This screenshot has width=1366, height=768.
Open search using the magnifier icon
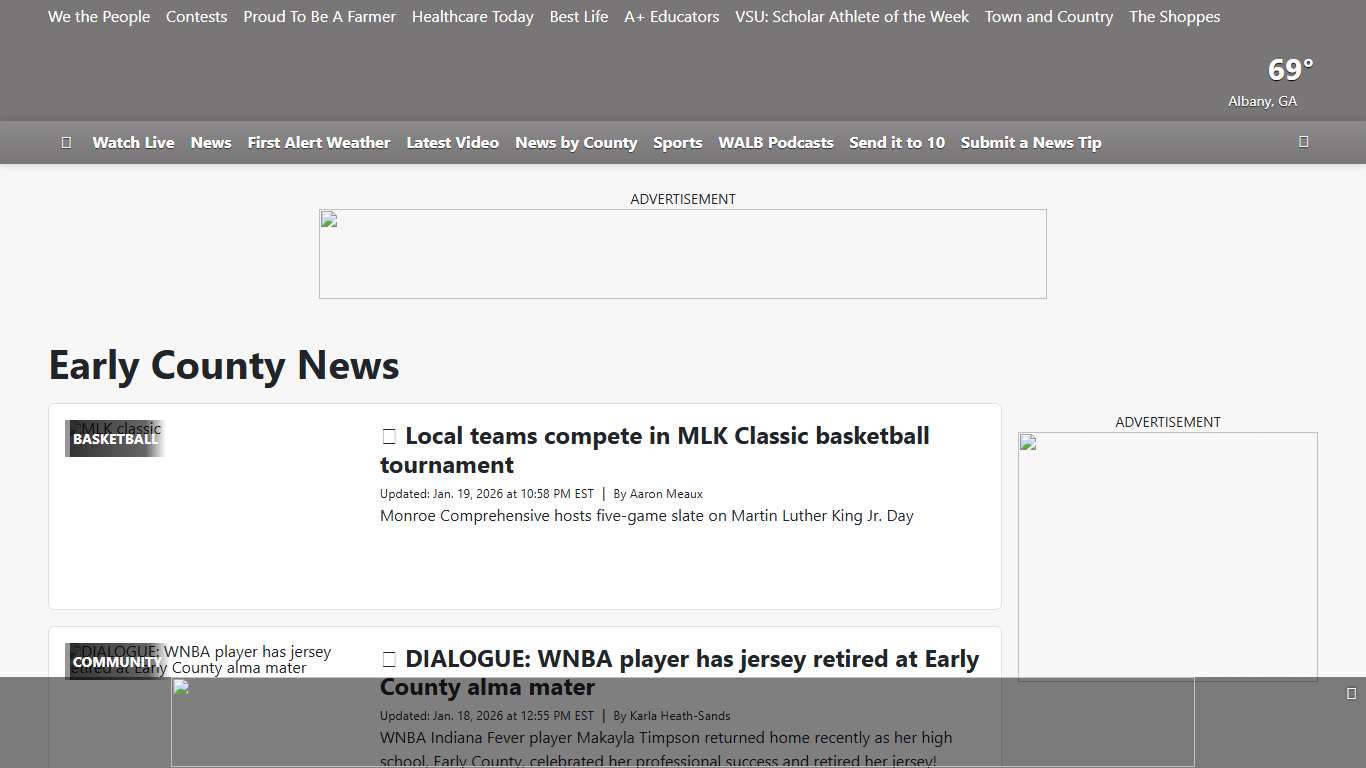(x=1303, y=142)
